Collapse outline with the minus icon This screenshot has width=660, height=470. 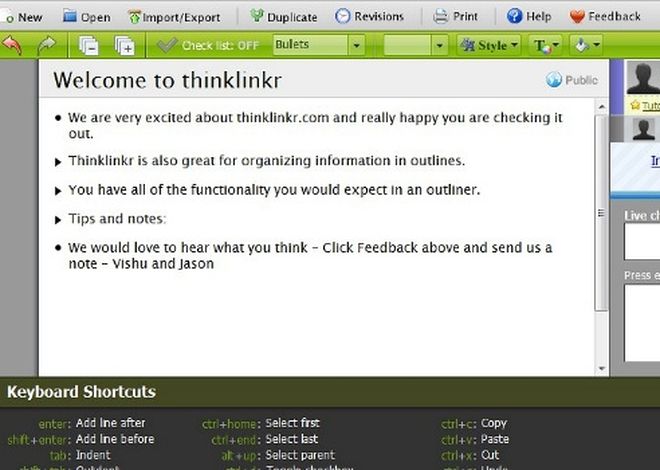89,45
